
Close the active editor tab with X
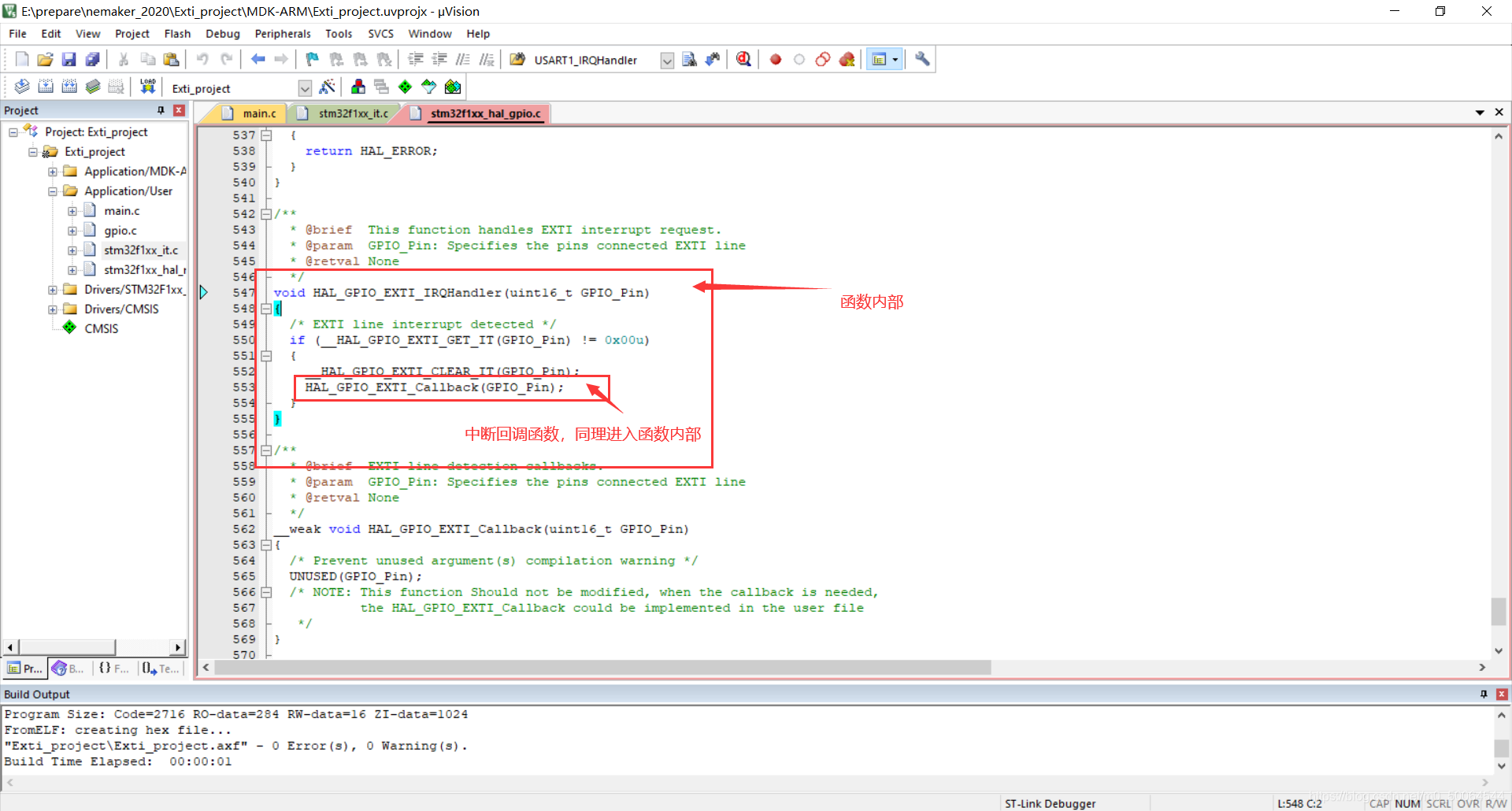[1499, 113]
